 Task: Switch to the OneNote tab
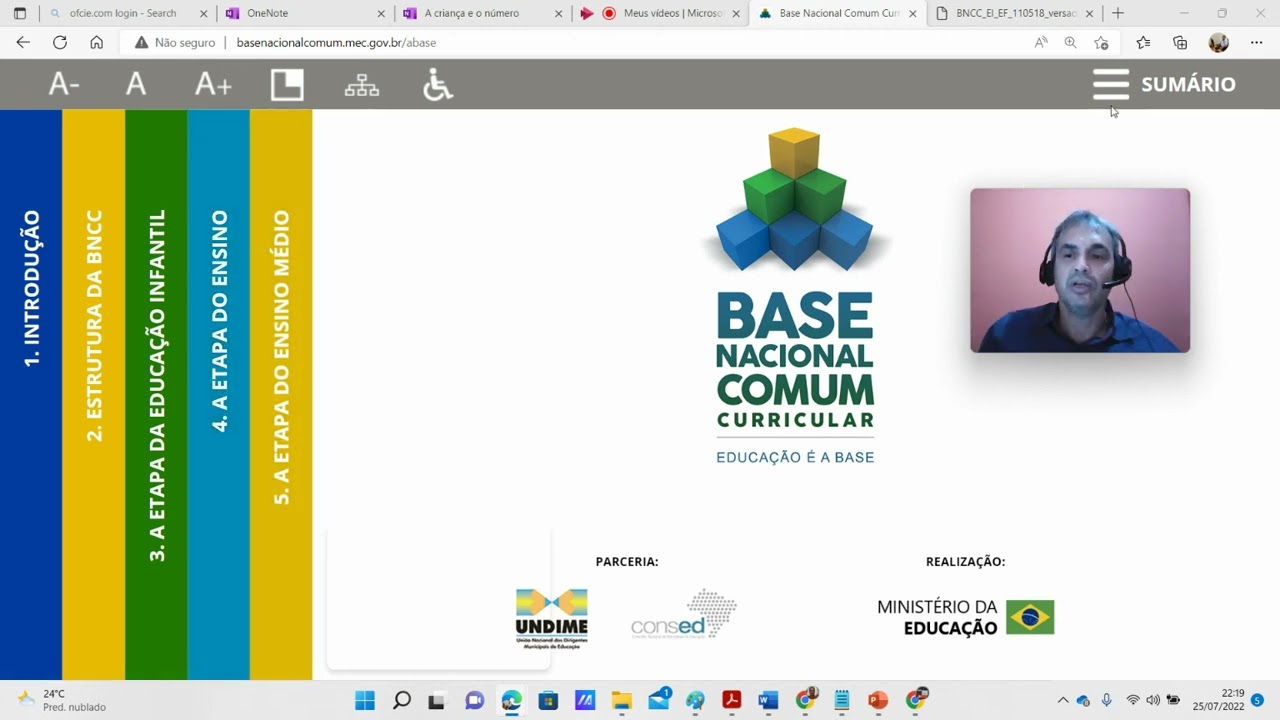point(300,13)
